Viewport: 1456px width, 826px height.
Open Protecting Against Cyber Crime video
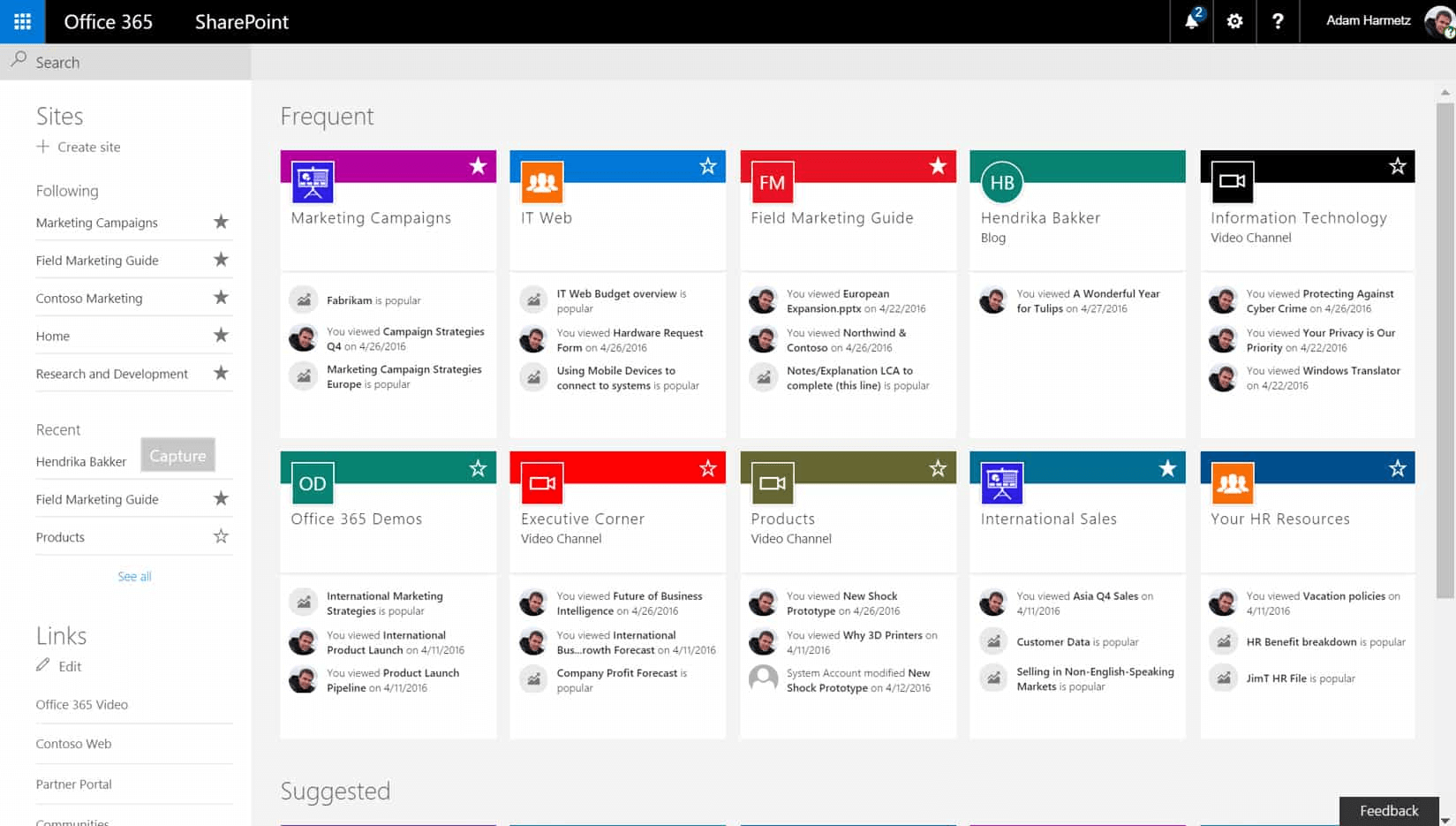(x=1320, y=301)
